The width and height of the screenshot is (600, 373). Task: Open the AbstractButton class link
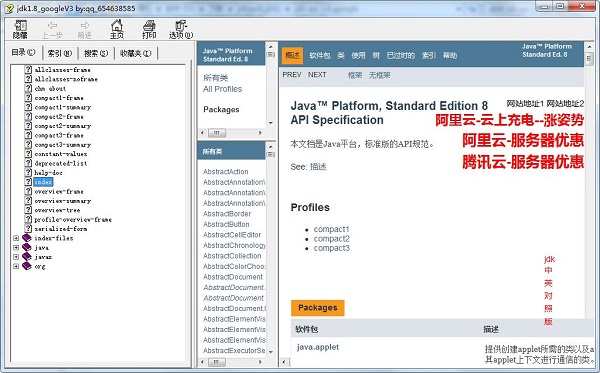click(226, 224)
